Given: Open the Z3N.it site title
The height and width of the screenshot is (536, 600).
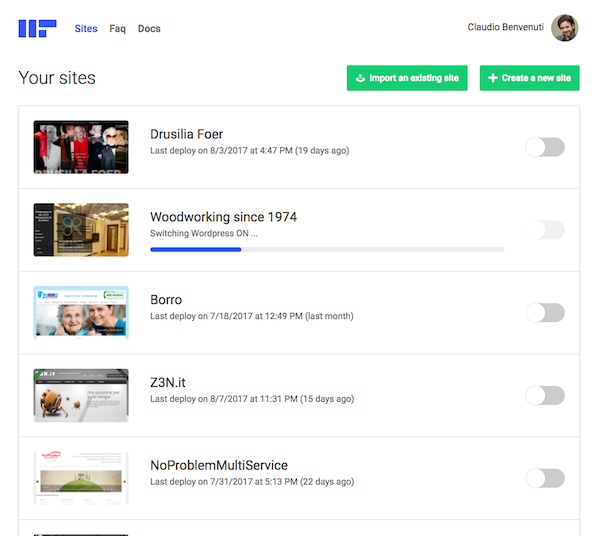Looking at the screenshot, I should (168, 383).
